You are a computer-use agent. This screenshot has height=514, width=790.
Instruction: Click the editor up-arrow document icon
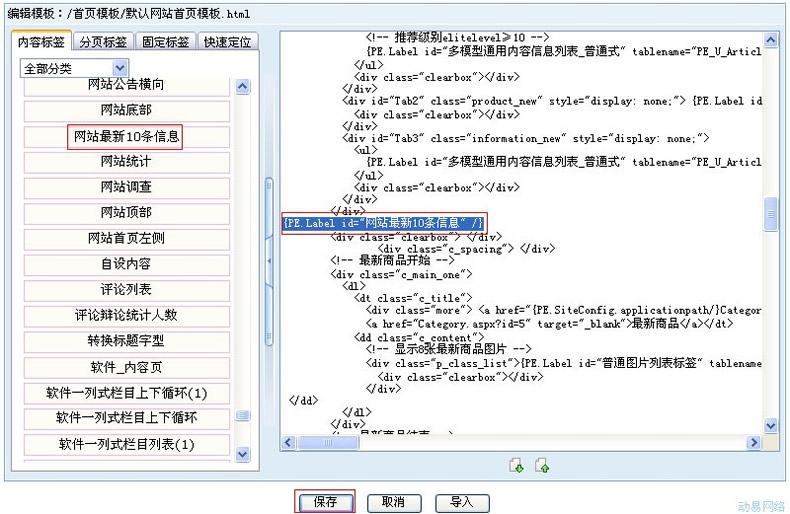click(x=542, y=465)
